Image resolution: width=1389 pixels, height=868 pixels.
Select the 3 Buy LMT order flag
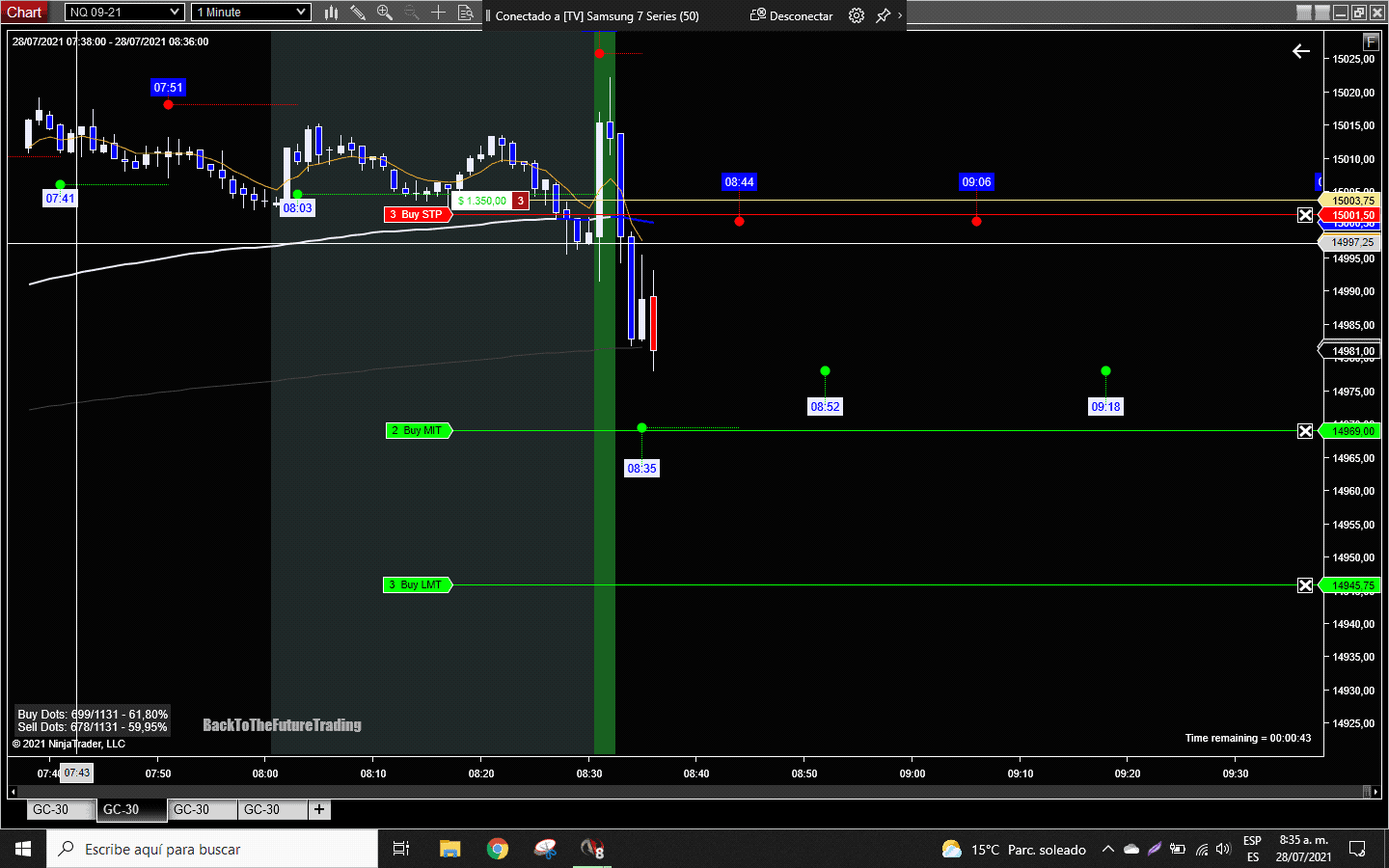(x=418, y=584)
